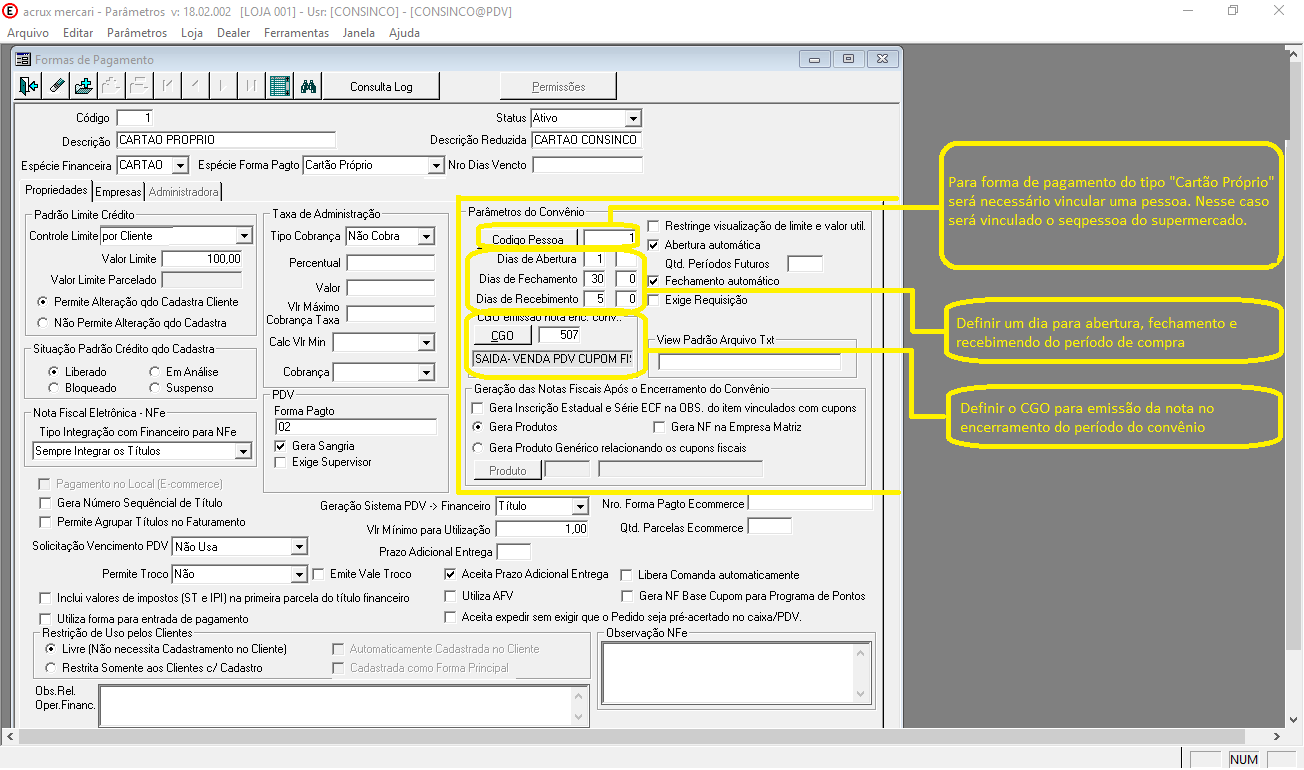Select the Em Análise radio option
1304x770 pixels.
pos(155,372)
